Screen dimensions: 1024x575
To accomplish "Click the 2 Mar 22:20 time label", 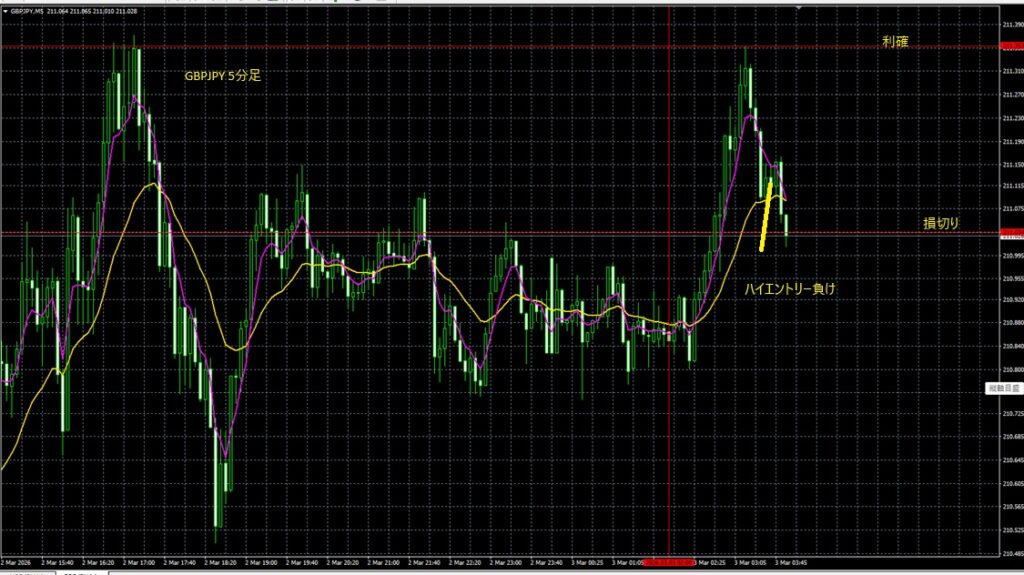I will 465,563.
